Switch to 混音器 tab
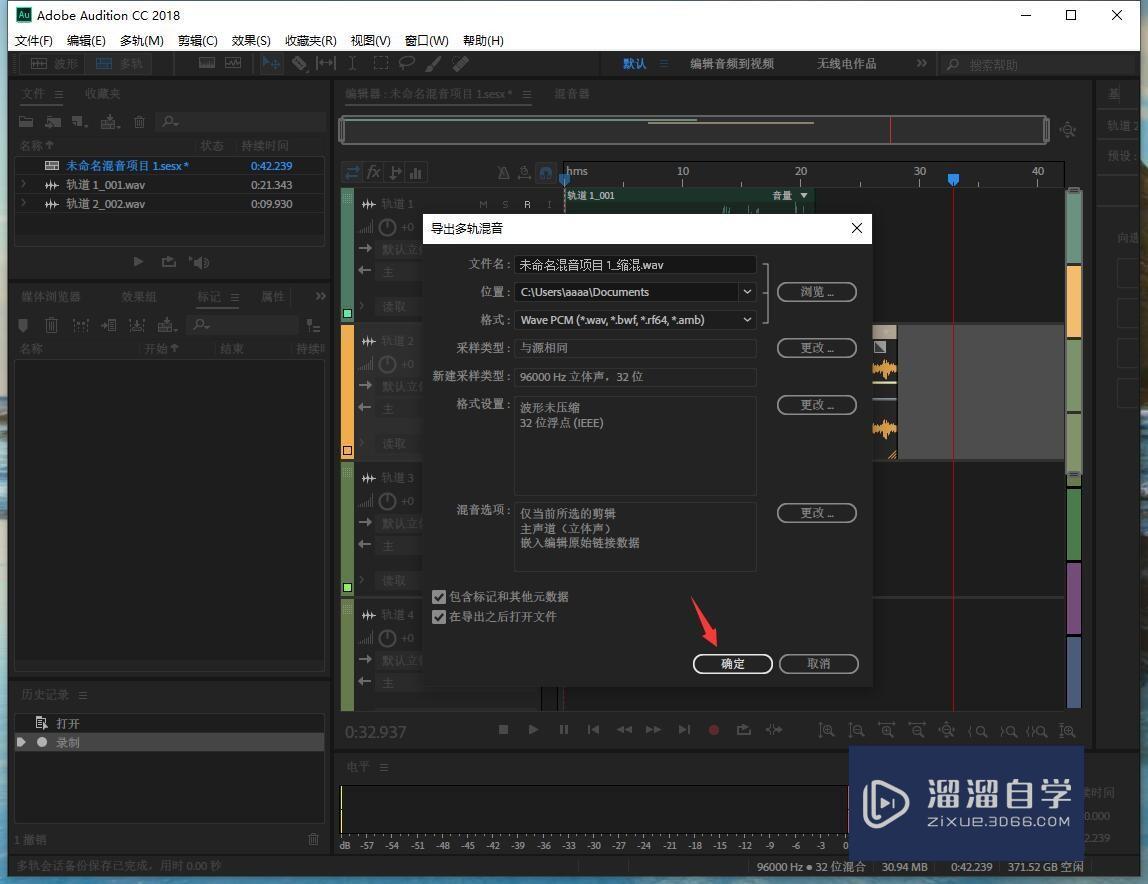Viewport: 1148px width, 884px height. tap(571, 94)
